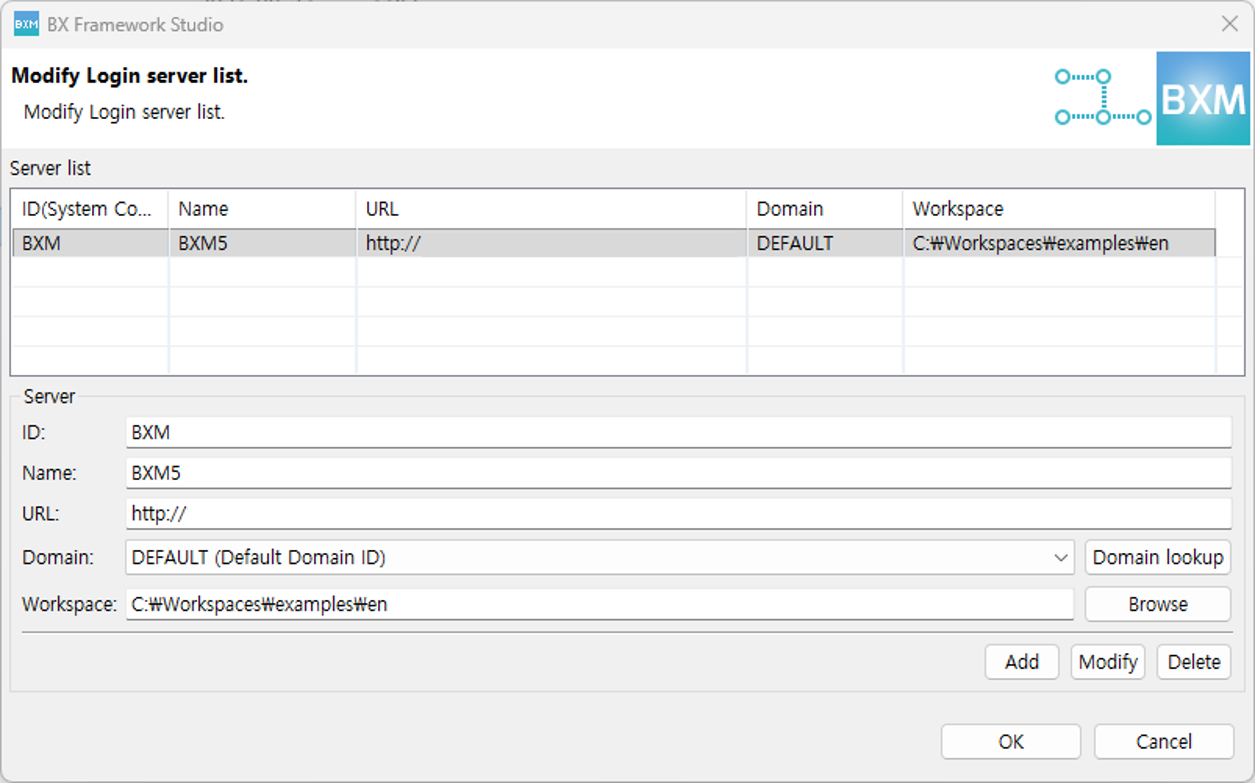
Task: Click the Add server button
Action: click(x=1021, y=662)
